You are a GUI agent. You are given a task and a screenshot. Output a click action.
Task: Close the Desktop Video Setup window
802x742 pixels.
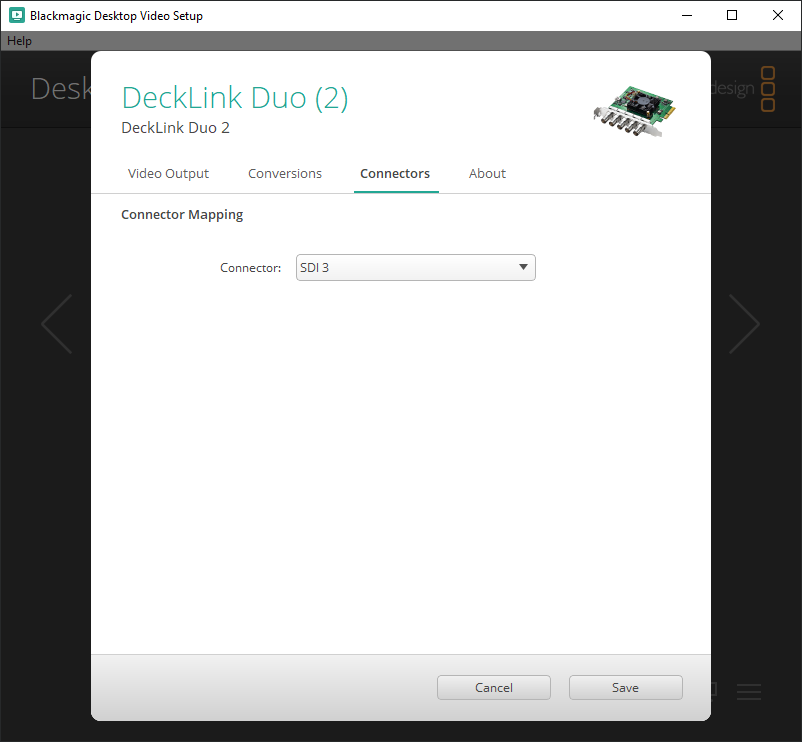pos(777,15)
